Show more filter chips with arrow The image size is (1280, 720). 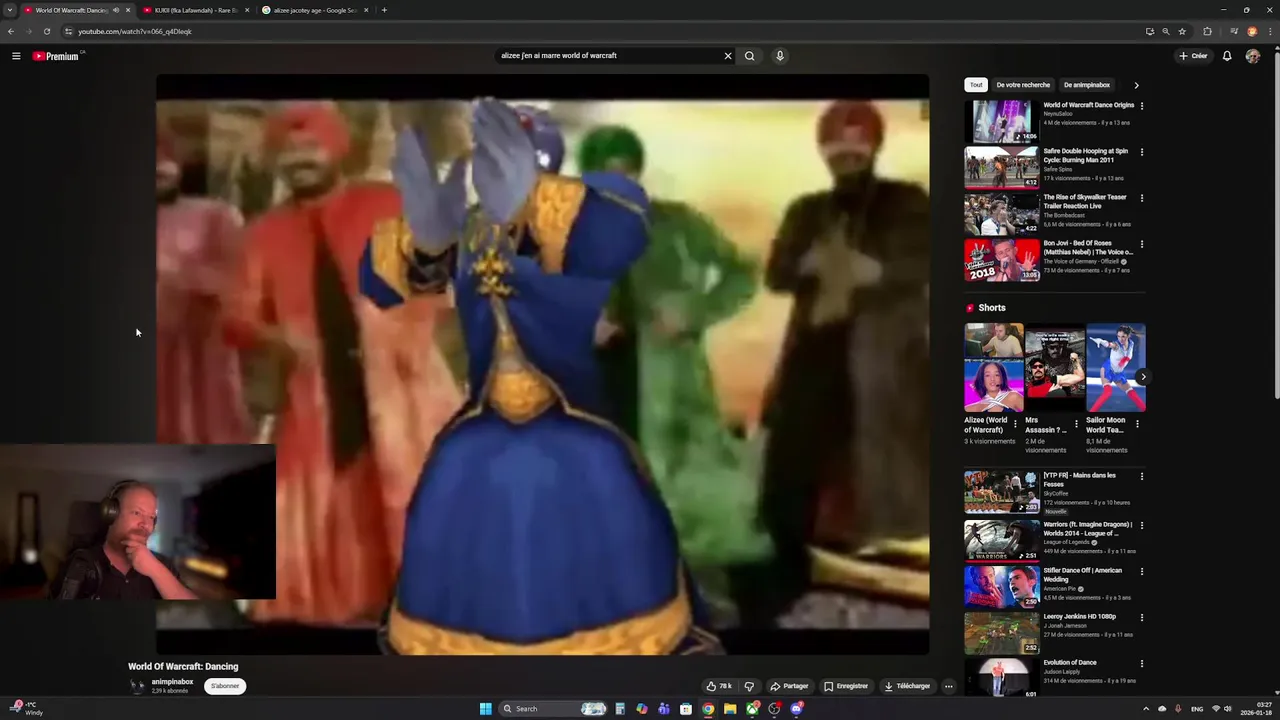(x=1136, y=85)
